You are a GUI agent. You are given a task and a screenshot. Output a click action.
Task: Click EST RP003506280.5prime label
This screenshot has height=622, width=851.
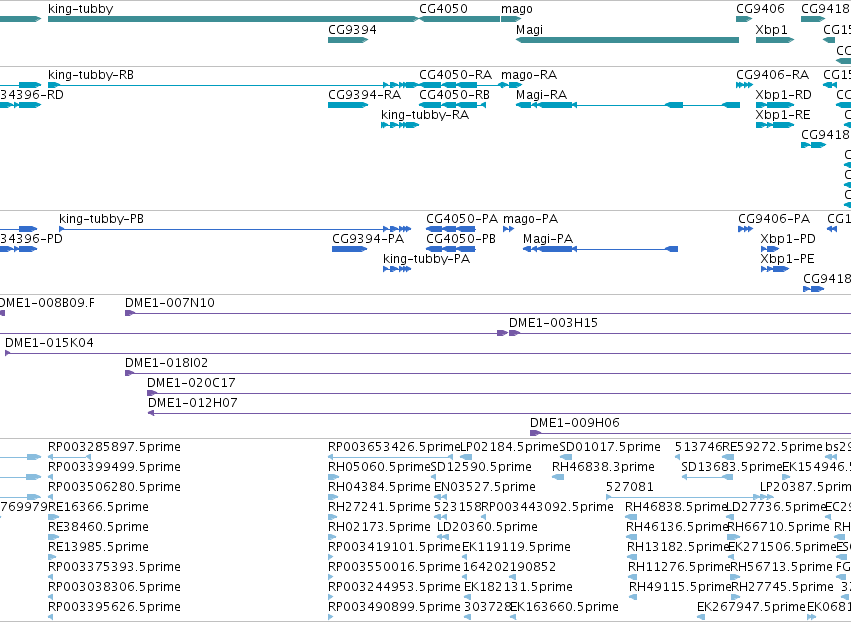(114, 486)
